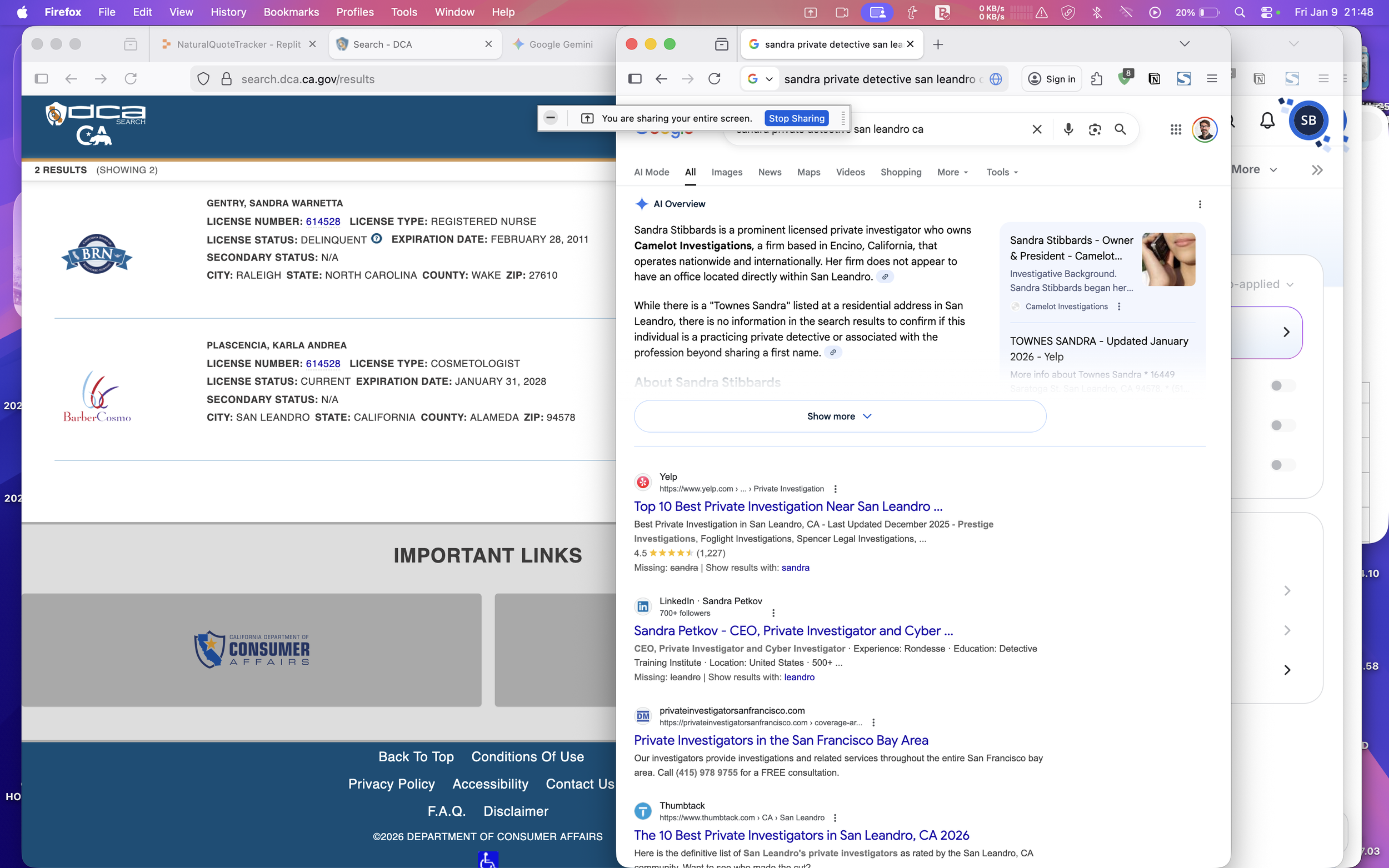Toggle the second gray switch in right panel
This screenshot has width=1389, height=868.
point(1282,425)
